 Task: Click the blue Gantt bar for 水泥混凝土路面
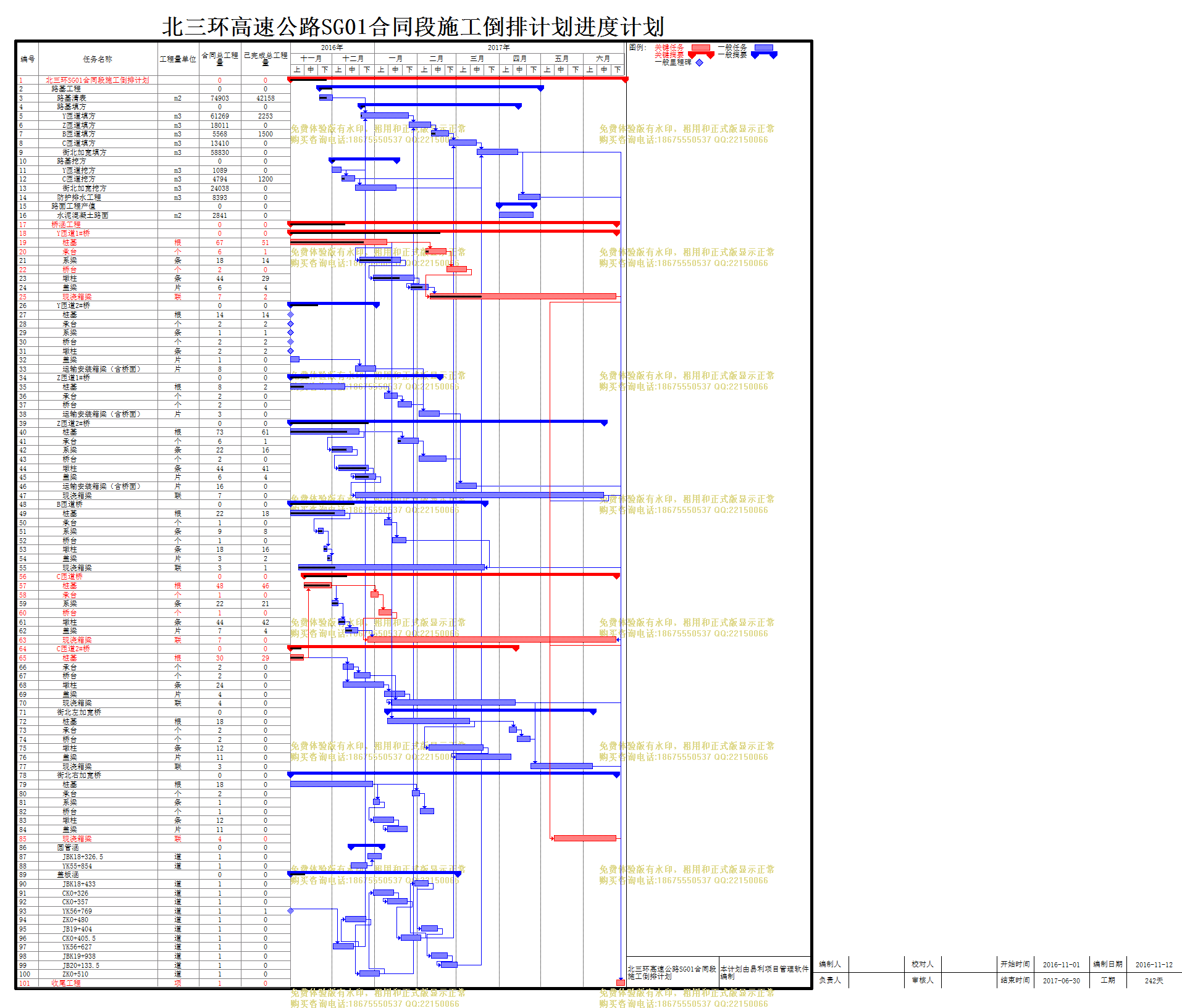pyautogui.click(x=516, y=215)
